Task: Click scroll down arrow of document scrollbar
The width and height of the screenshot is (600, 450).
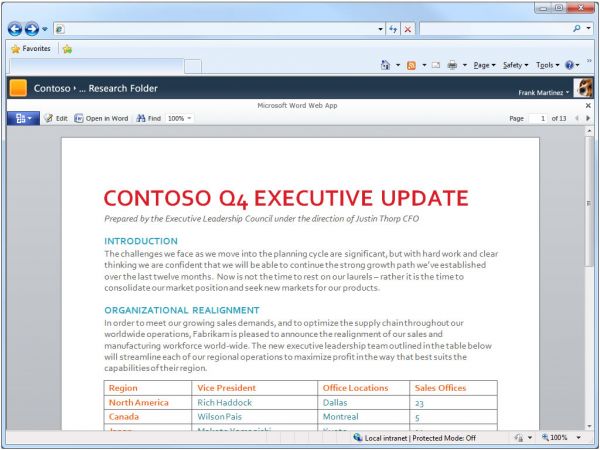Action: click(x=589, y=426)
